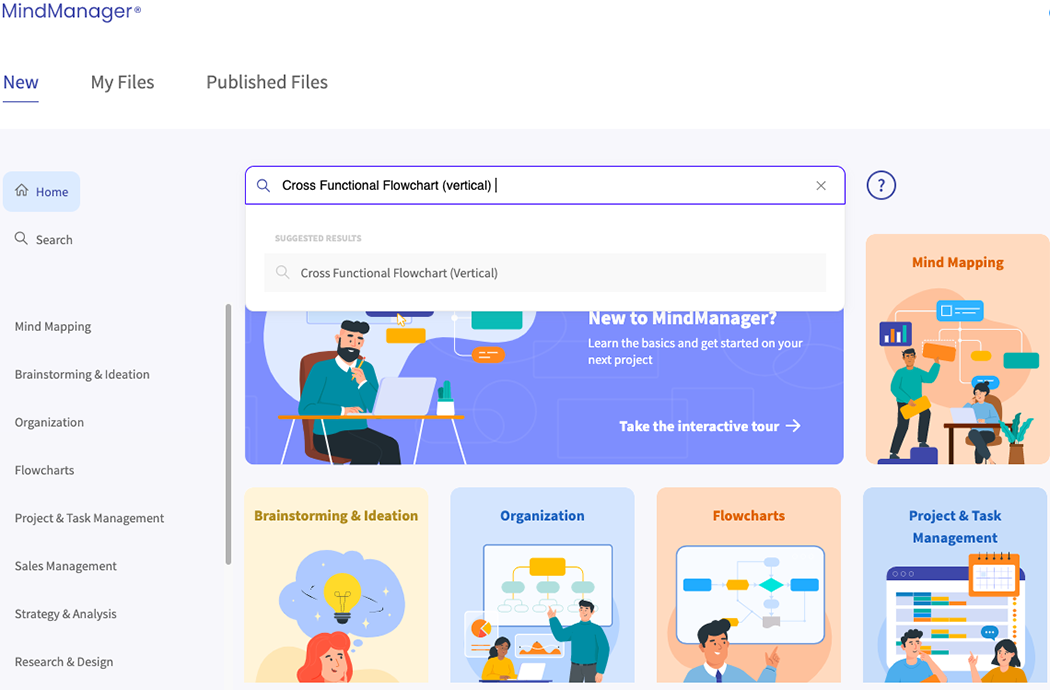1050x690 pixels.
Task: Click the Home icon in the sidebar
Action: pyautogui.click(x=22, y=191)
